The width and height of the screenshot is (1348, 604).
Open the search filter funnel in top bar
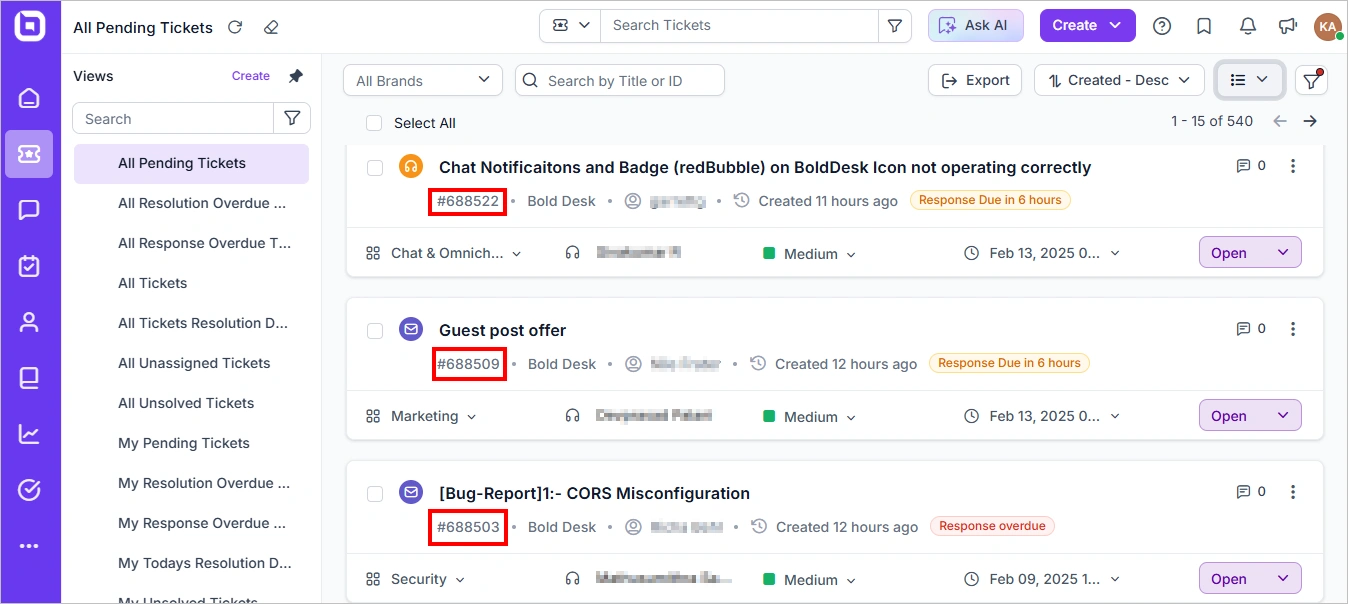[894, 26]
